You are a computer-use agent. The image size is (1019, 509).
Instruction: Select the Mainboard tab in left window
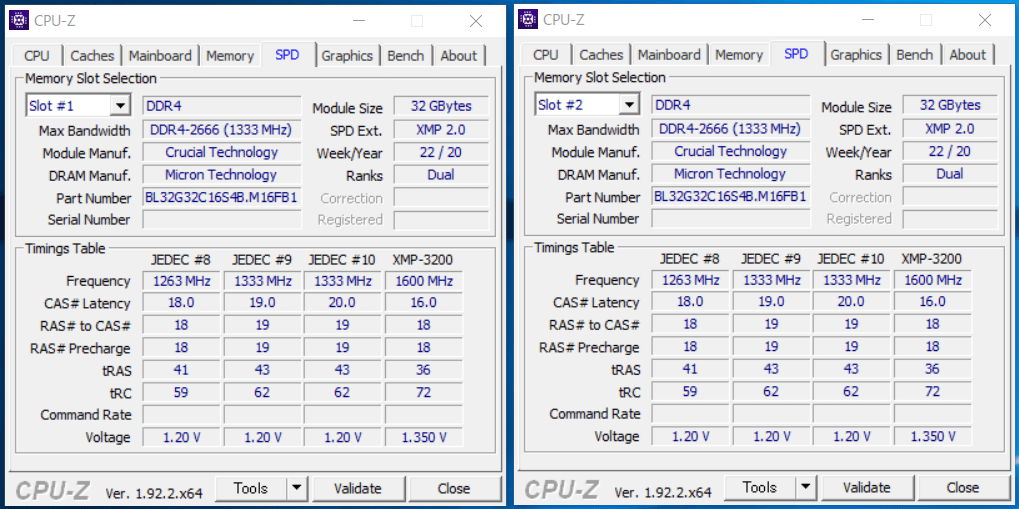tap(160, 56)
